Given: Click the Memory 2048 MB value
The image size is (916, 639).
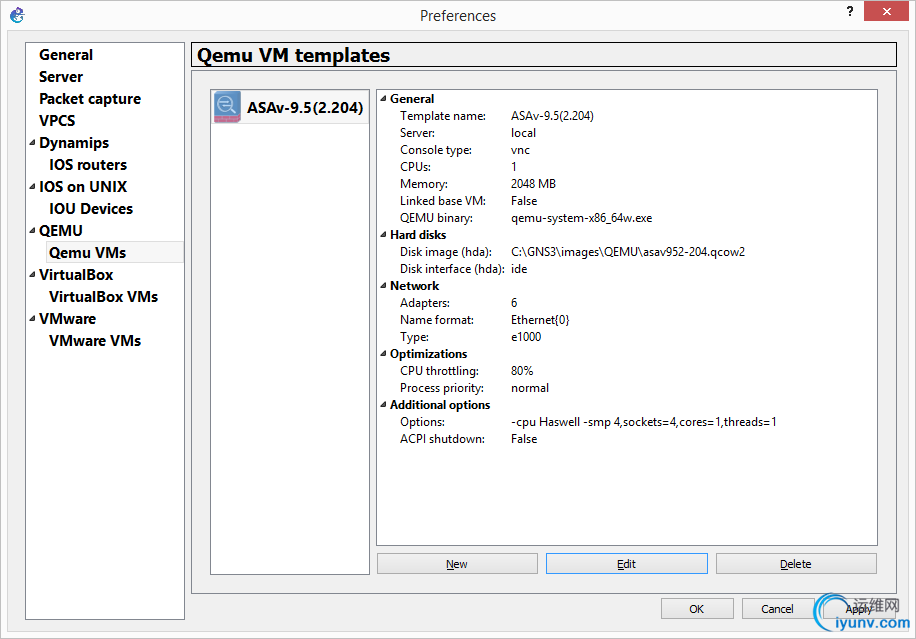Looking at the screenshot, I should pyautogui.click(x=533, y=184).
